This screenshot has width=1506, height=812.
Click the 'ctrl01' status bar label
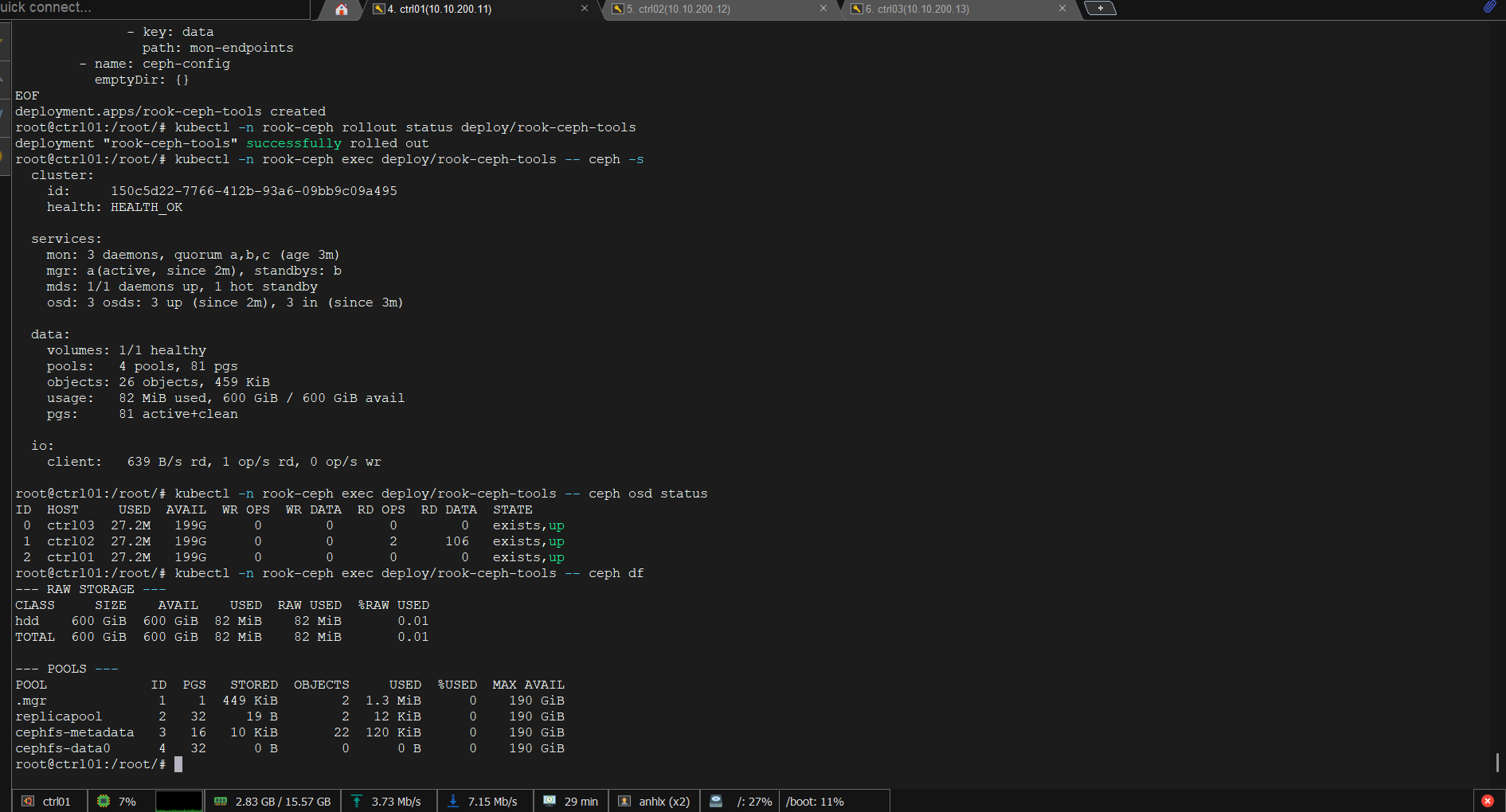[x=57, y=802]
